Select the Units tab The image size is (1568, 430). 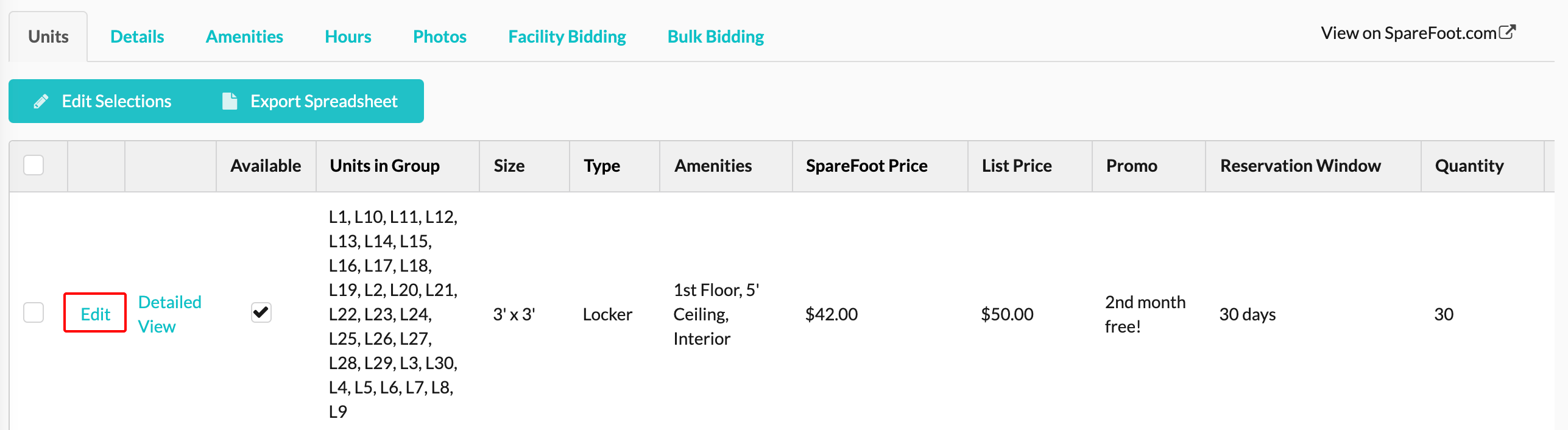pyautogui.click(x=48, y=37)
